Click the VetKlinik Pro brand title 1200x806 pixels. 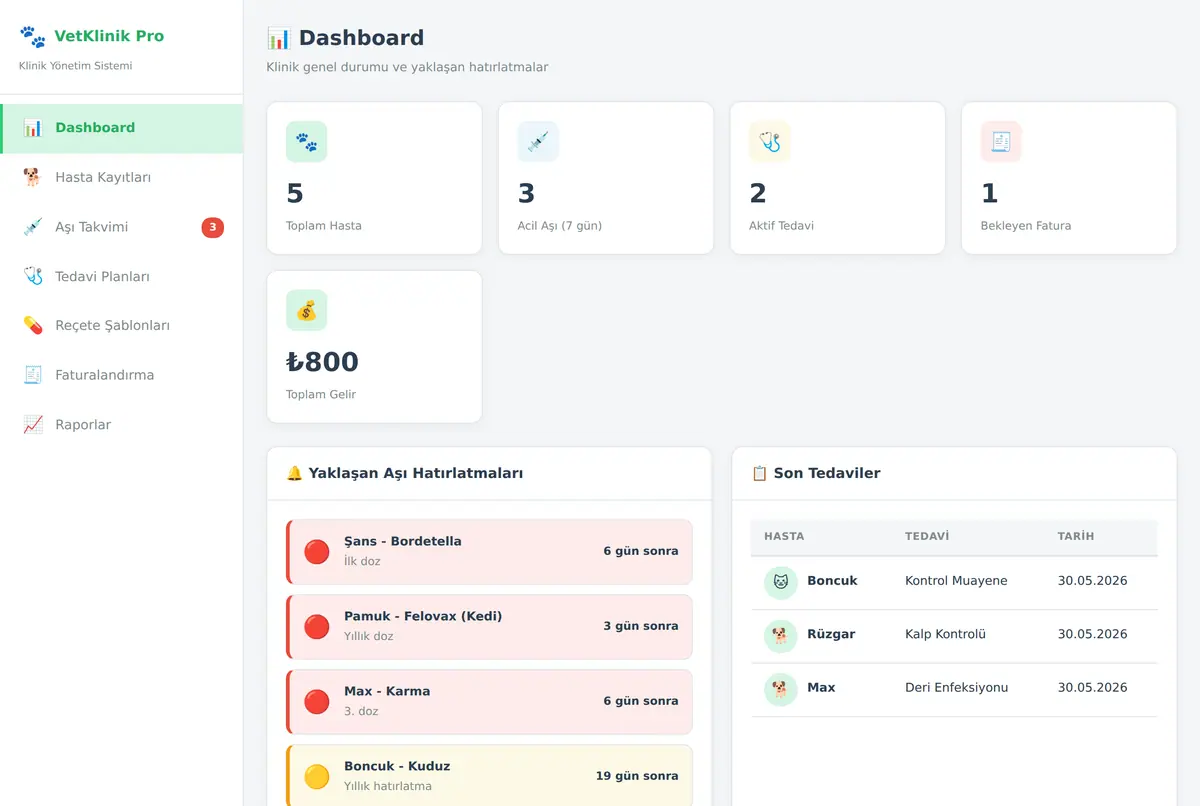click(x=109, y=36)
